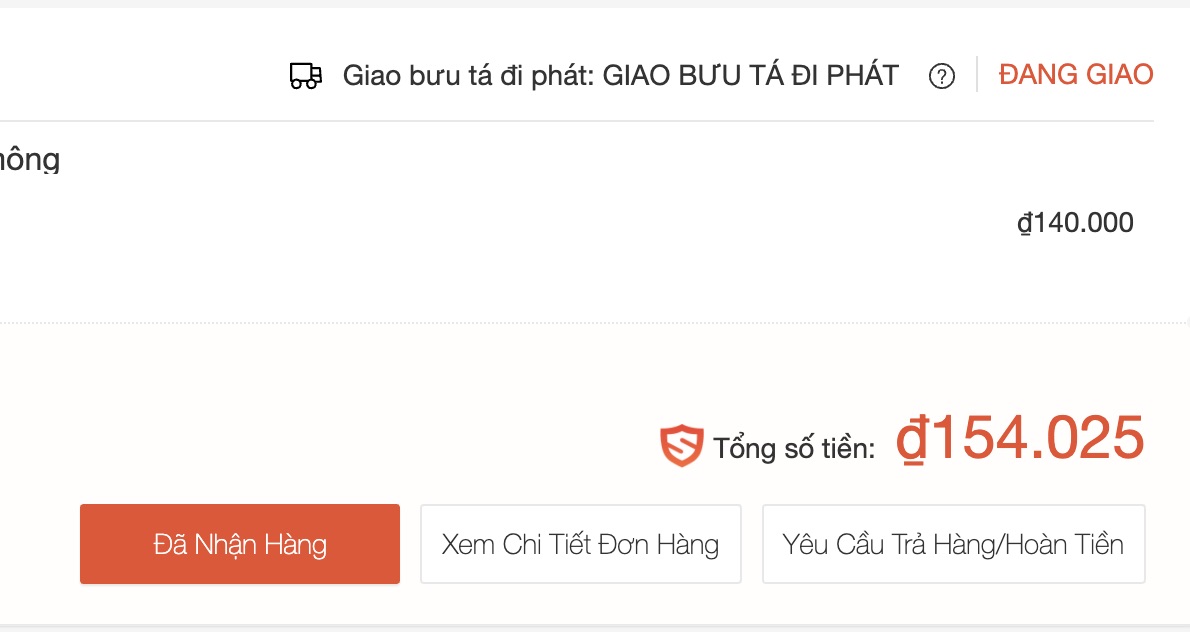Click the đ symbol before 140.000

tap(1024, 223)
